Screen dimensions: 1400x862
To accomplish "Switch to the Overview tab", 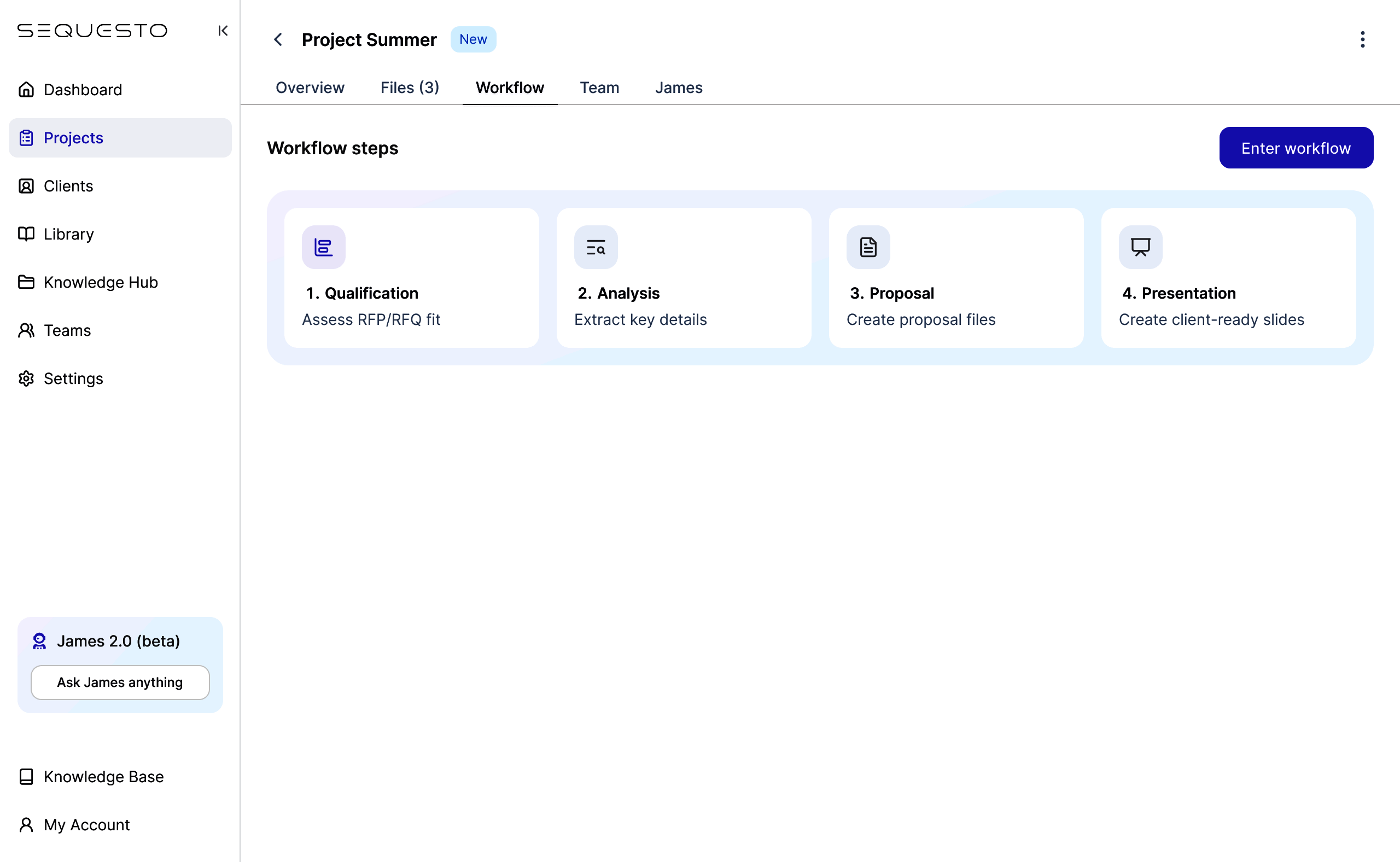I will click(310, 88).
